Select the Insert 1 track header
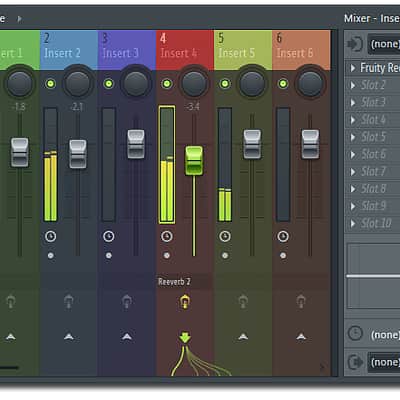 tap(20, 50)
